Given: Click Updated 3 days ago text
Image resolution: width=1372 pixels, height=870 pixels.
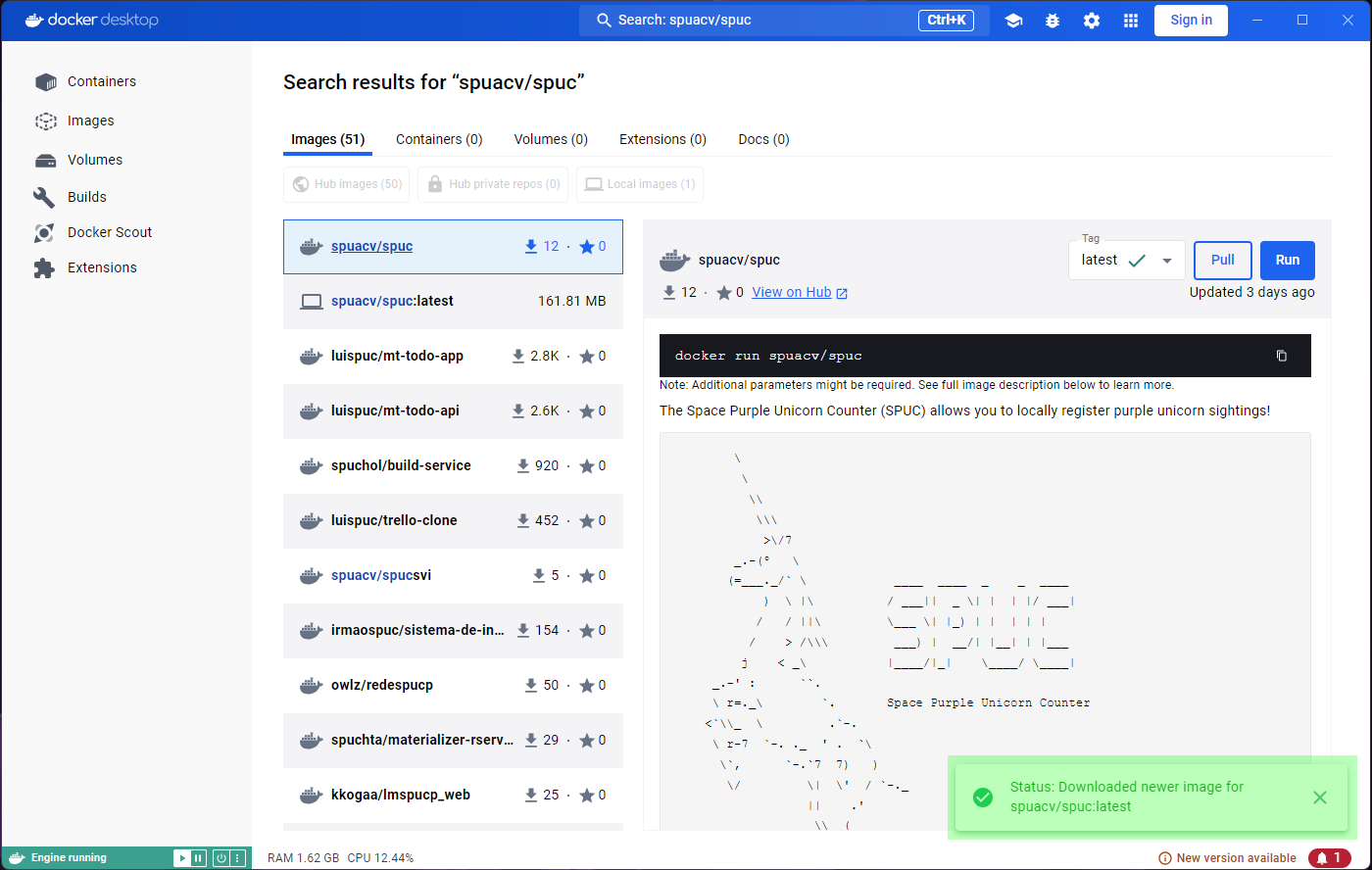Looking at the screenshot, I should (x=1251, y=292).
